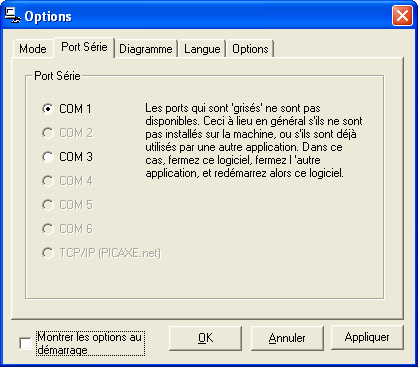
Task: Click the Annuler button
Action: [287, 338]
